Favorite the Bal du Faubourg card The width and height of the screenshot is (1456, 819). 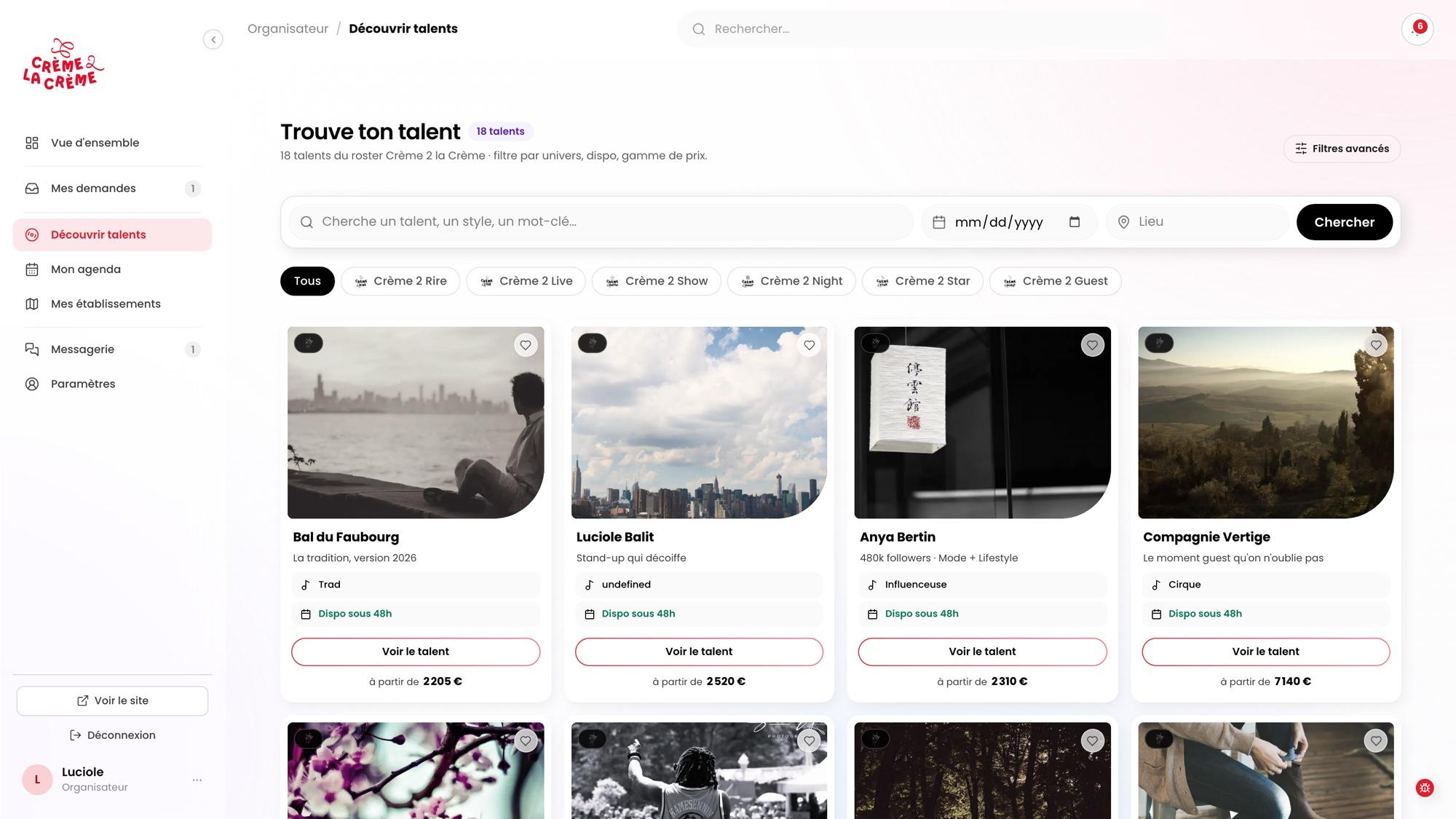526,345
